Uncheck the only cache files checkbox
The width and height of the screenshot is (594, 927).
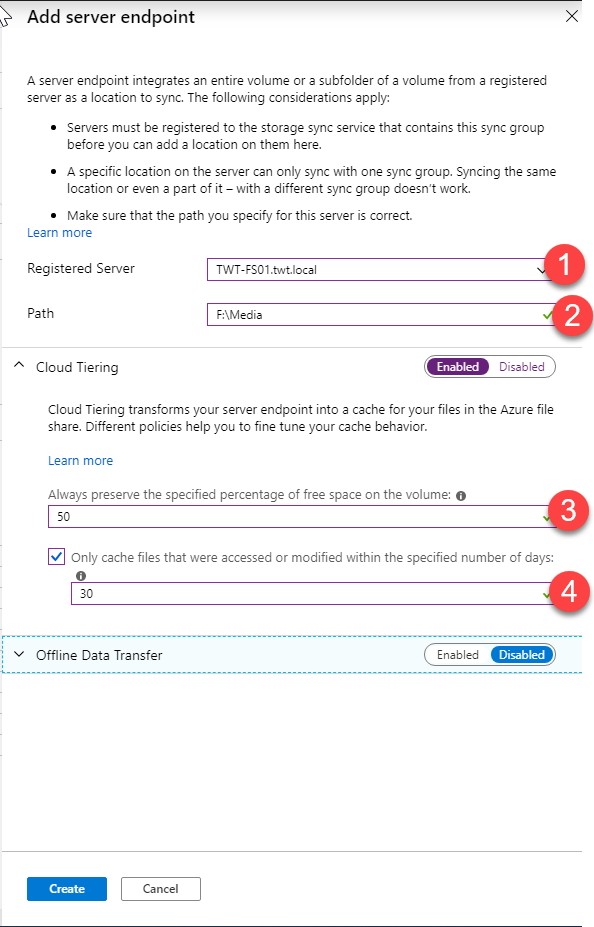click(x=56, y=556)
